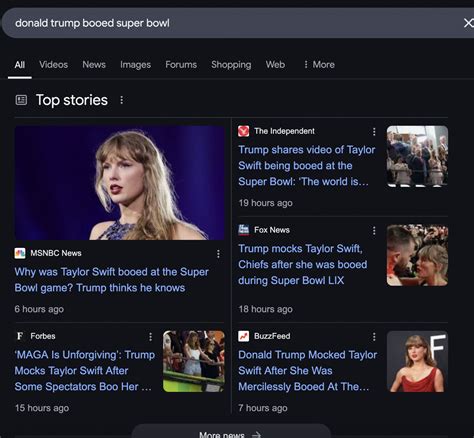Open options for the MSNBC News story
Viewport: 474px width, 438px height.
click(x=218, y=254)
